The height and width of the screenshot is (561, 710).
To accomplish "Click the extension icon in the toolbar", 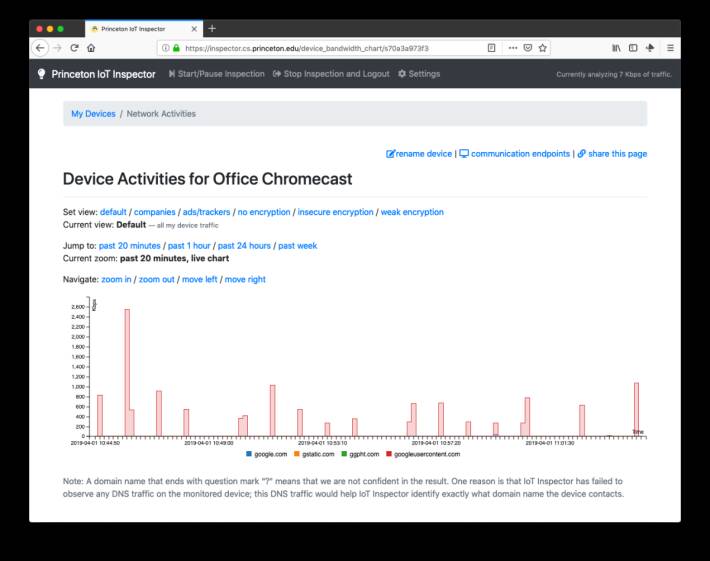I will [x=650, y=48].
